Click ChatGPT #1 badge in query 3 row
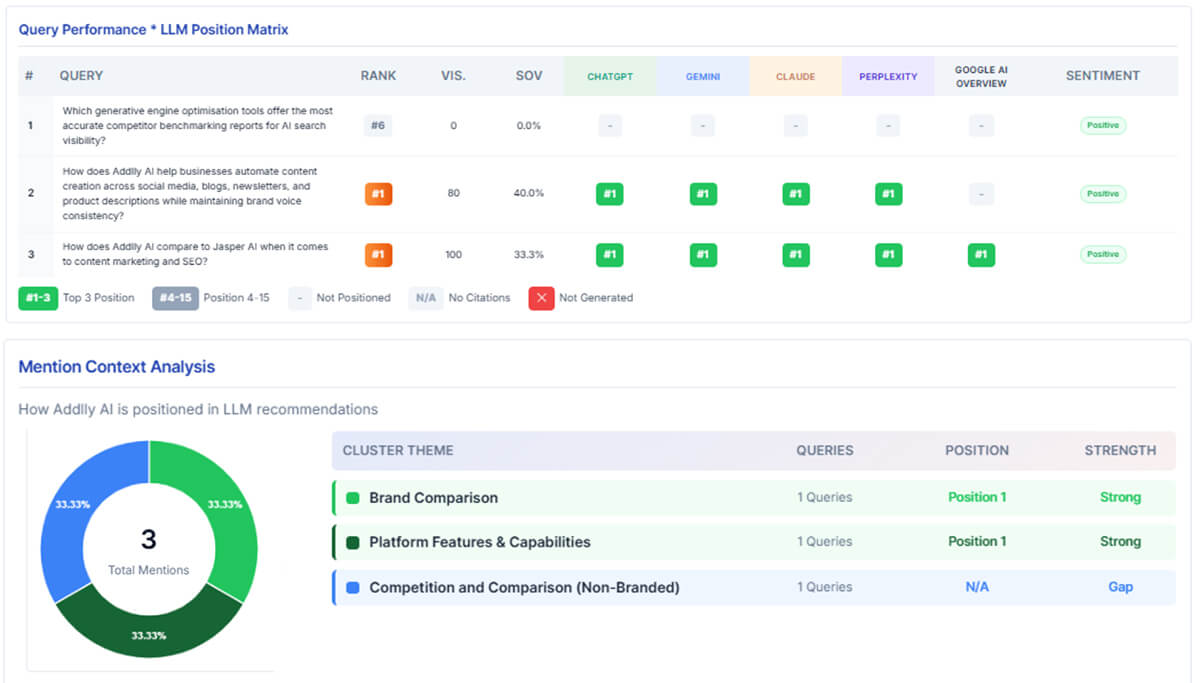1200x683 pixels. click(609, 254)
